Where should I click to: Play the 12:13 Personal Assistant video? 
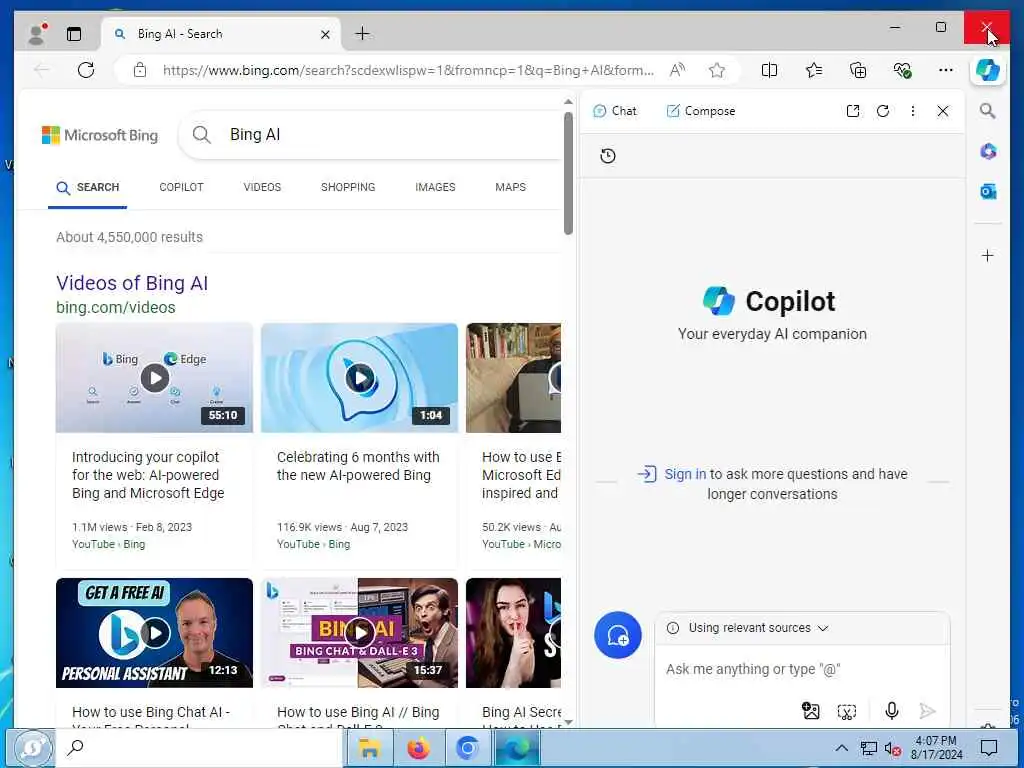[x=154, y=633]
